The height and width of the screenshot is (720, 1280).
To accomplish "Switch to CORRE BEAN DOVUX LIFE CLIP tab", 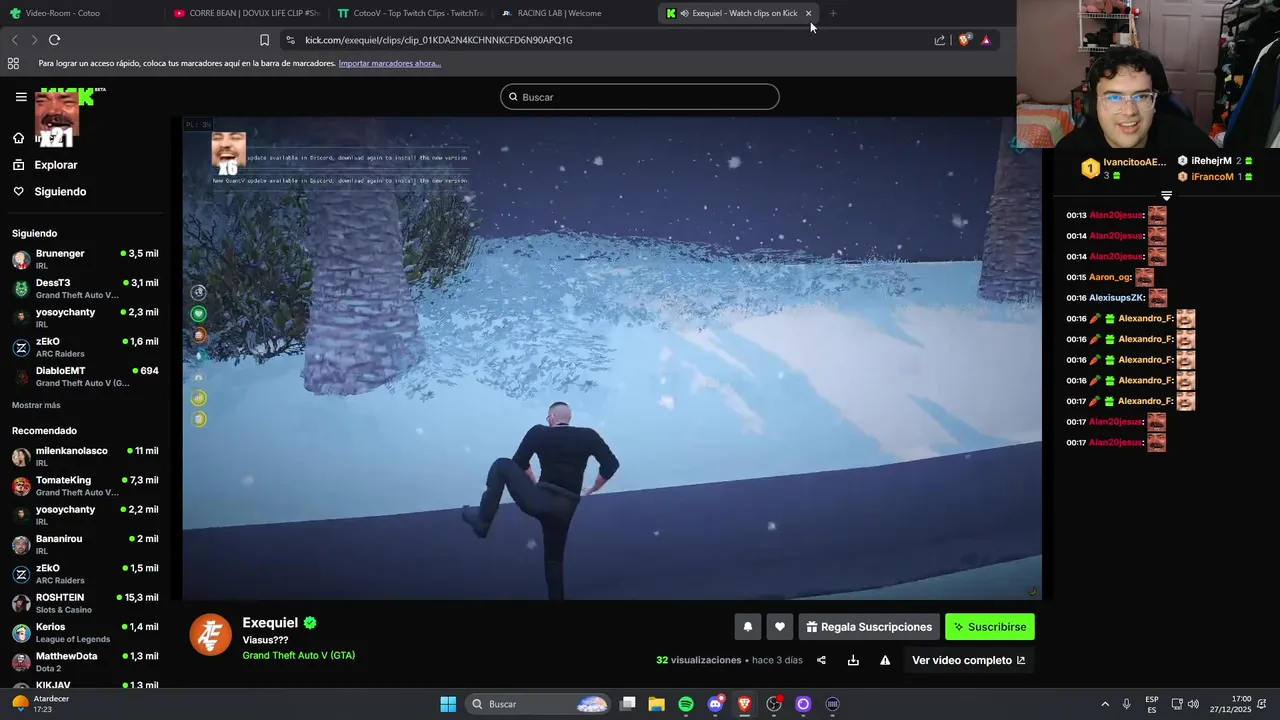I will coord(245,13).
